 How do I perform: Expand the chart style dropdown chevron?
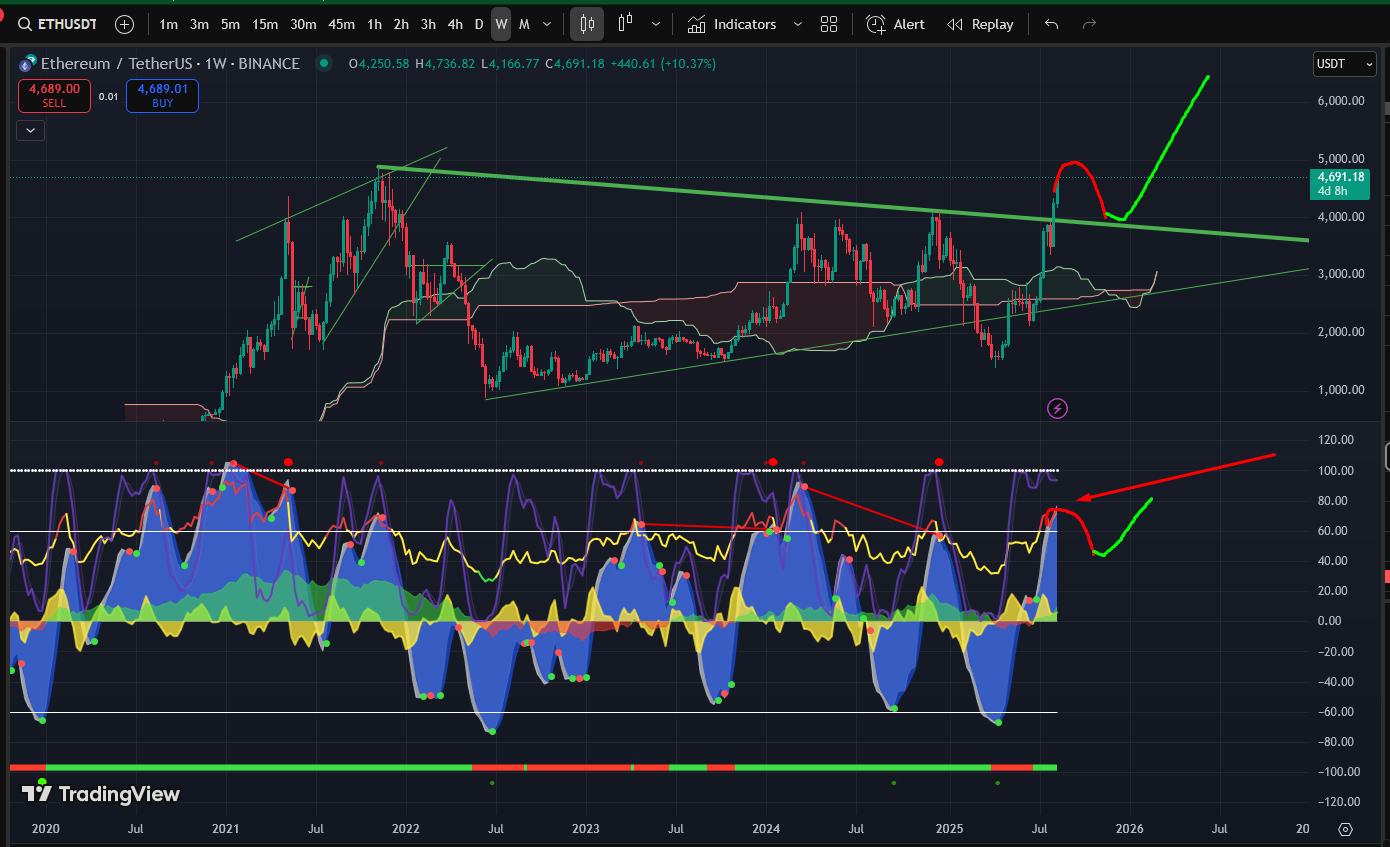pyautogui.click(x=655, y=24)
